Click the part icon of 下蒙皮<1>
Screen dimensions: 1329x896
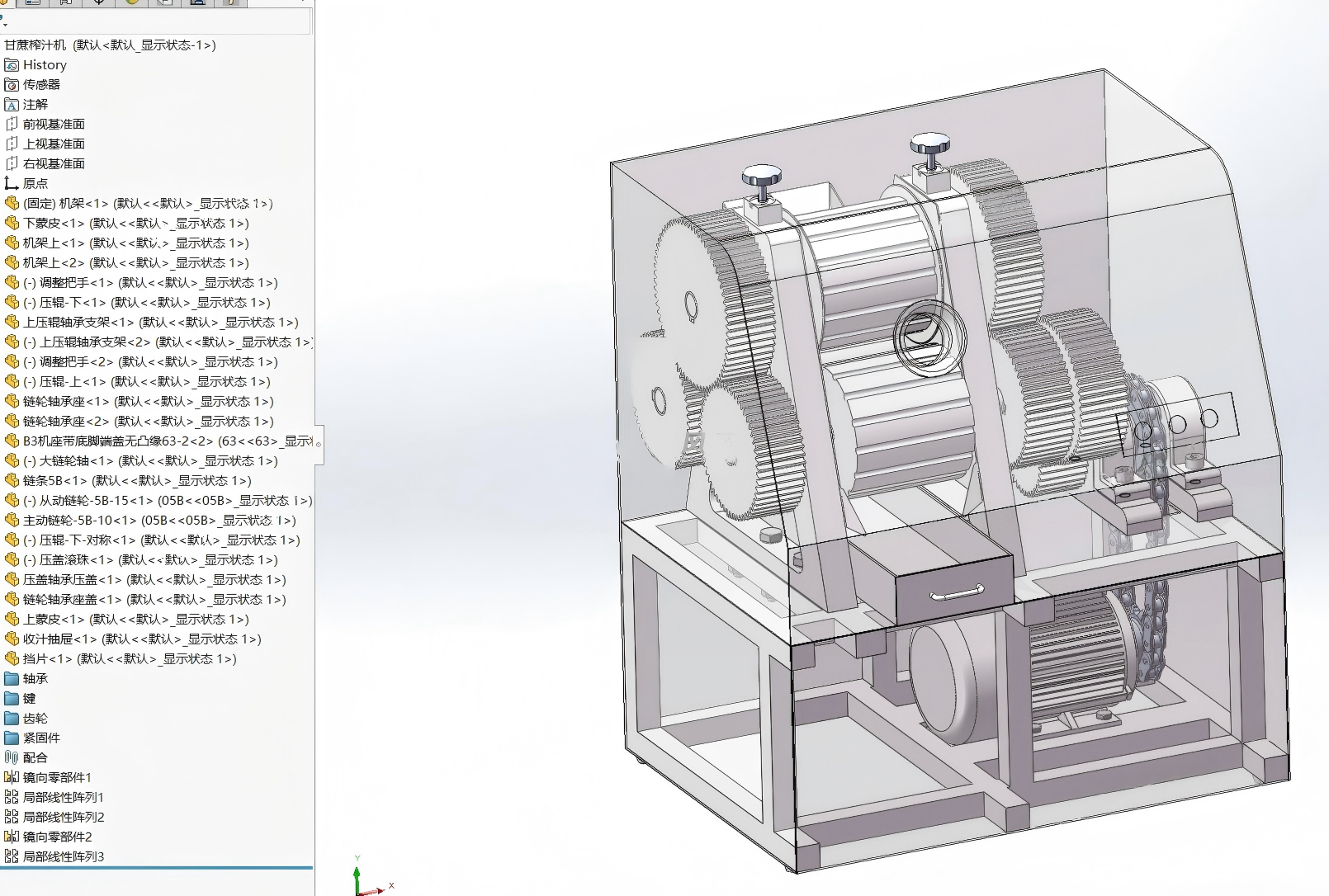click(12, 223)
